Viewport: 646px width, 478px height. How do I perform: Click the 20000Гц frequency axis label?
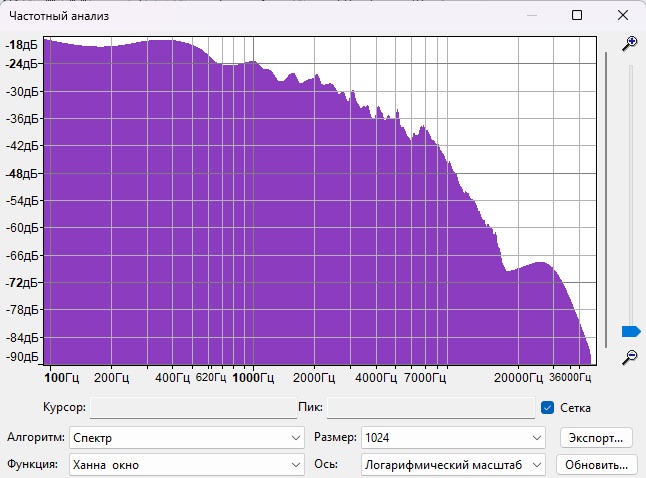[x=518, y=377]
